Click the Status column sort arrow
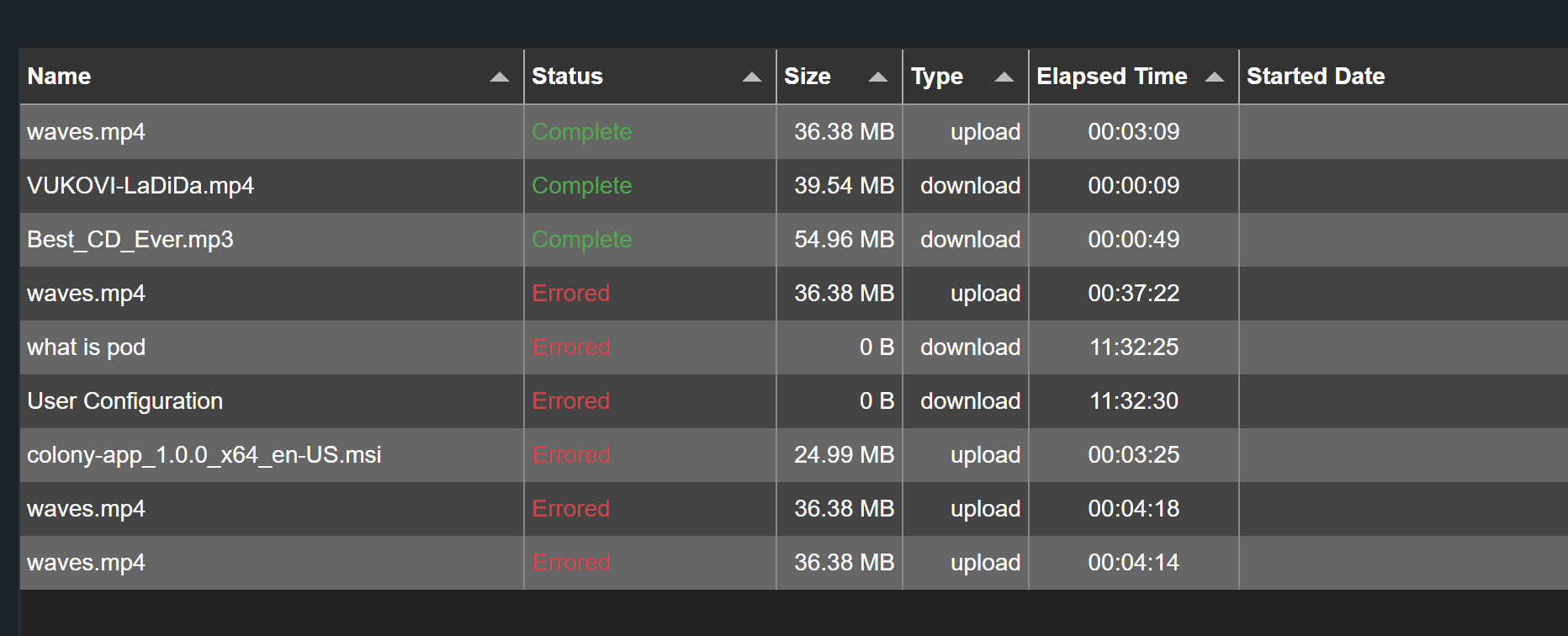Viewport: 1568px width, 636px height. pyautogui.click(x=752, y=77)
